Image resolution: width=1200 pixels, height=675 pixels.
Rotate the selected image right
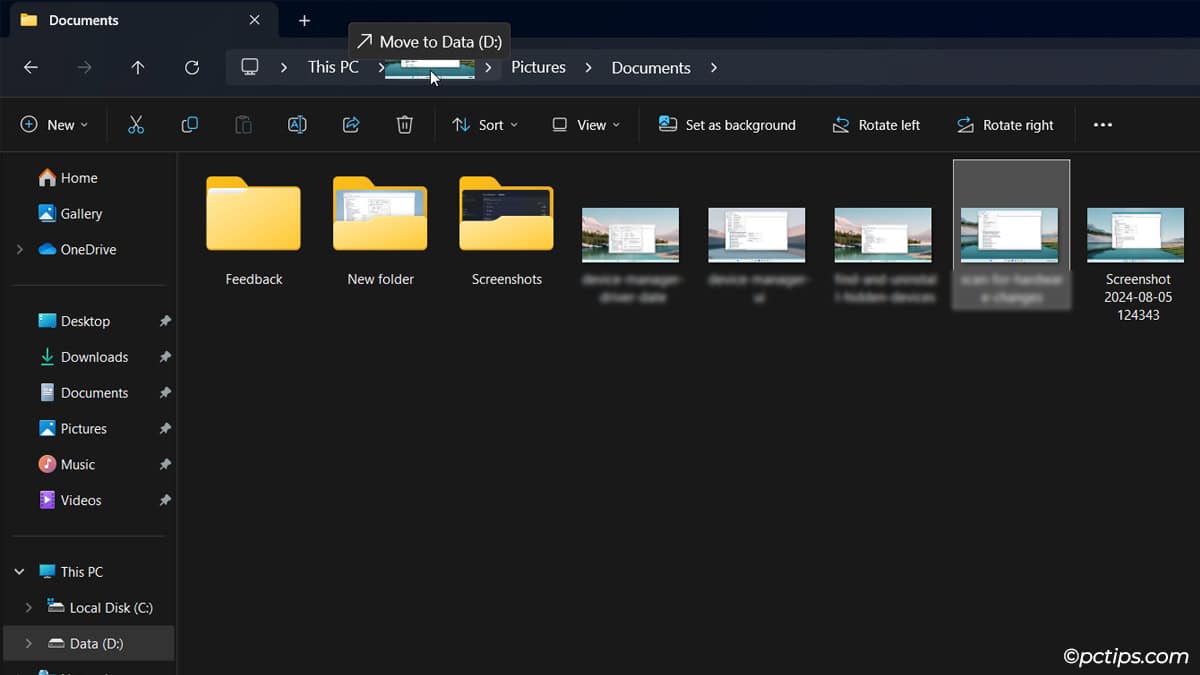point(1006,124)
